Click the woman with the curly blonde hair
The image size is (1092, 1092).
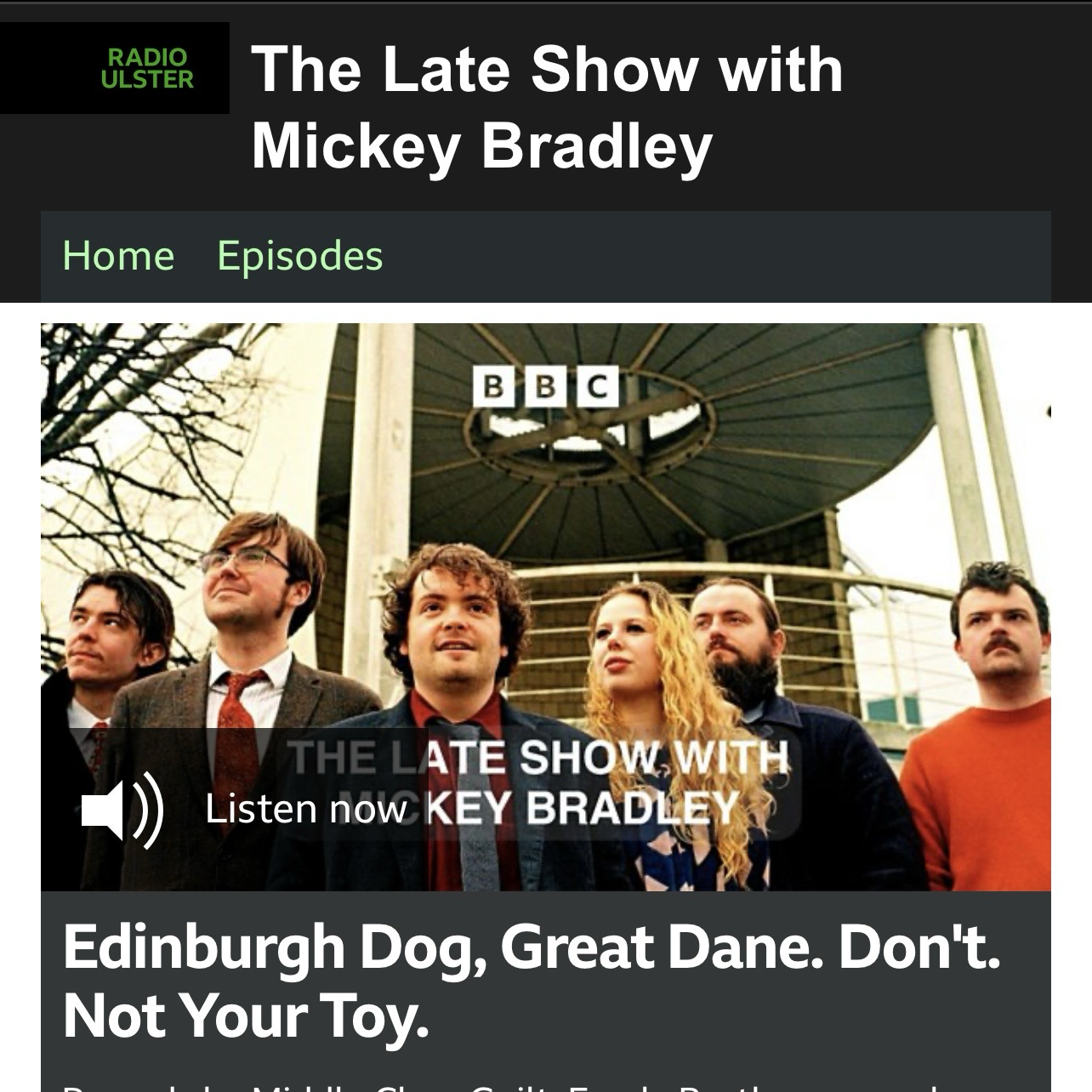tap(663, 731)
